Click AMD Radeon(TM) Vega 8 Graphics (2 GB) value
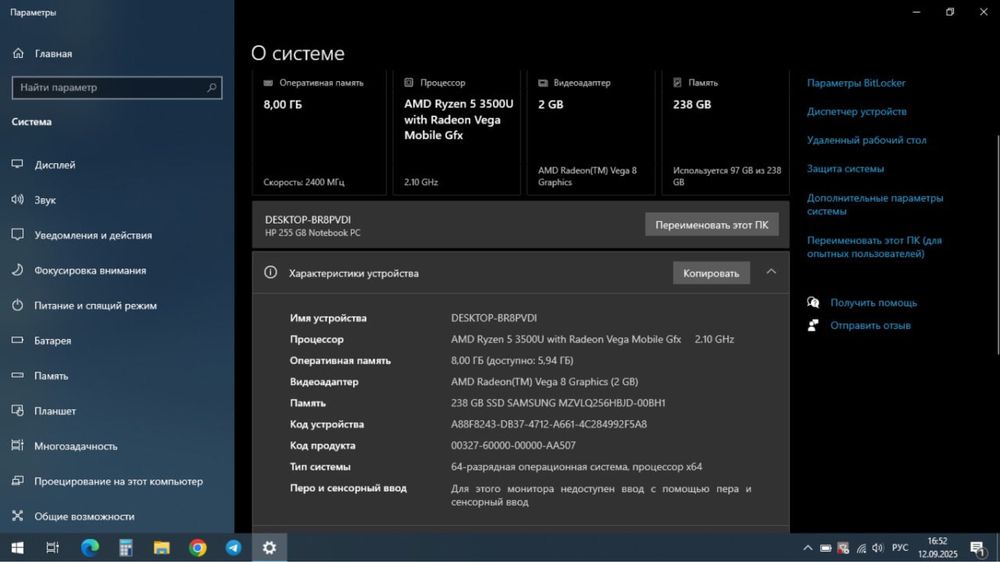This screenshot has height=562, width=1000. pos(544,381)
